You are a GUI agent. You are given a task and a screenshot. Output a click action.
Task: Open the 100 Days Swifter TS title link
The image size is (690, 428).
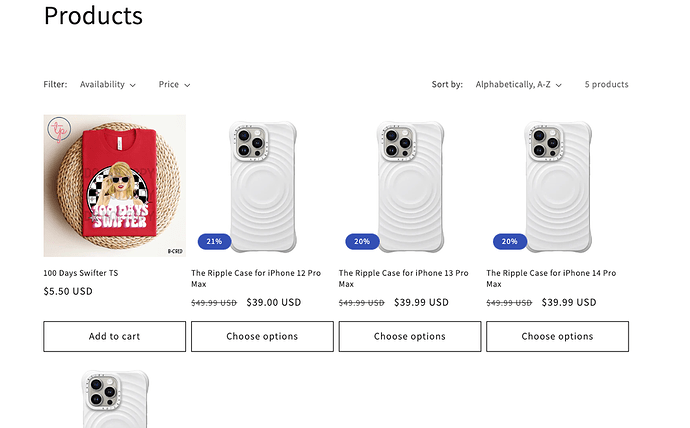81,273
